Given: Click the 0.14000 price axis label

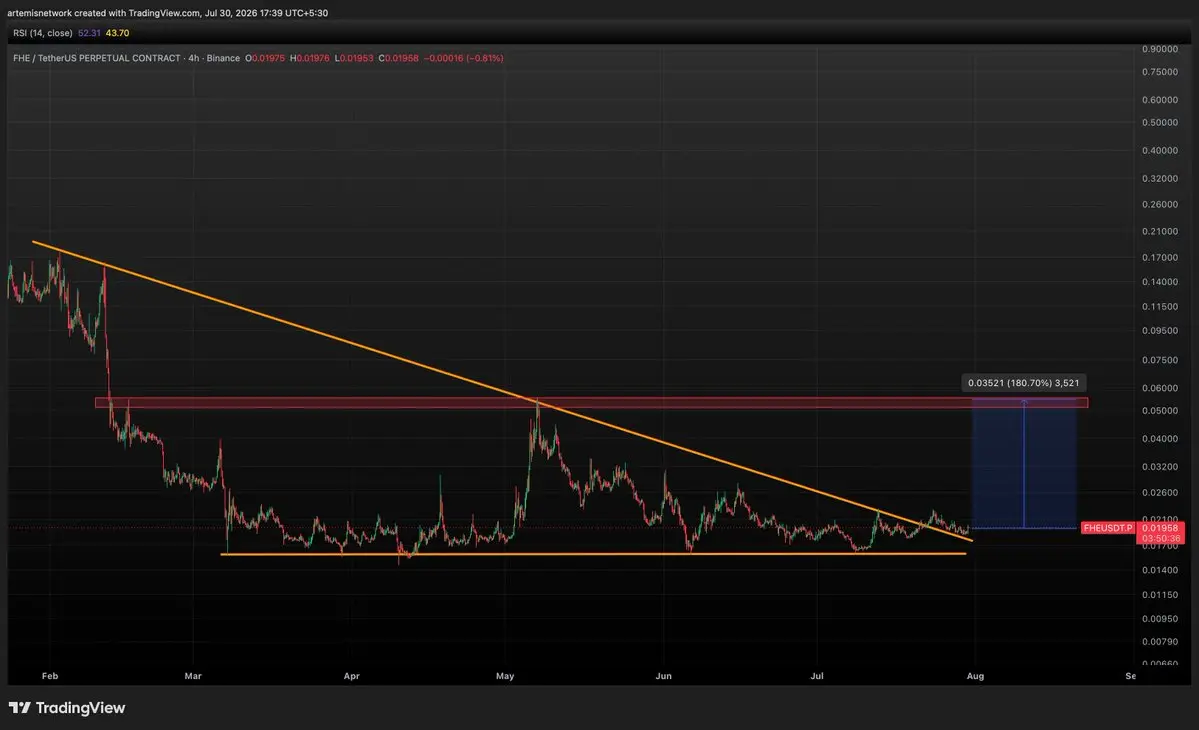Looking at the screenshot, I should click(1160, 282).
